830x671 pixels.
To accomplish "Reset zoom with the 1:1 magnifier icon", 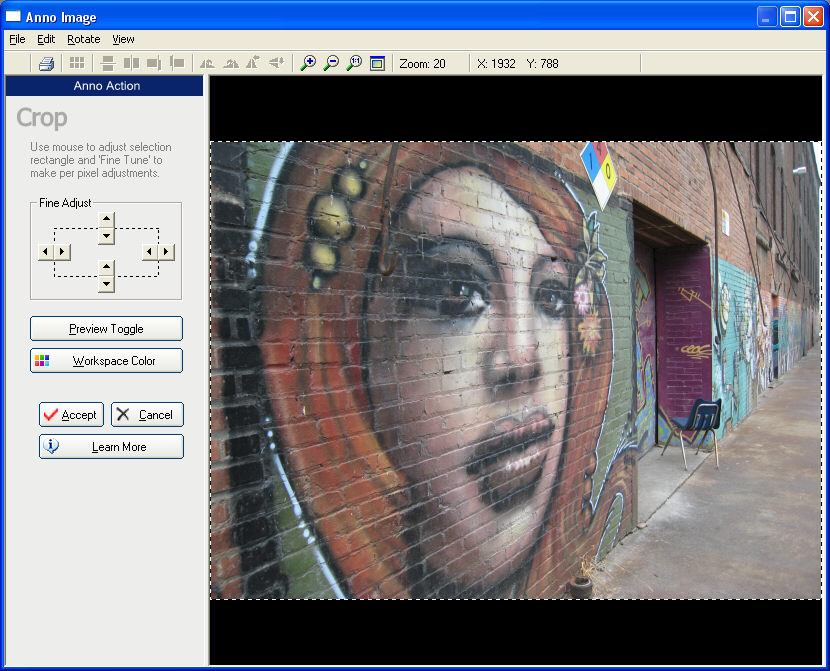I will [354, 64].
